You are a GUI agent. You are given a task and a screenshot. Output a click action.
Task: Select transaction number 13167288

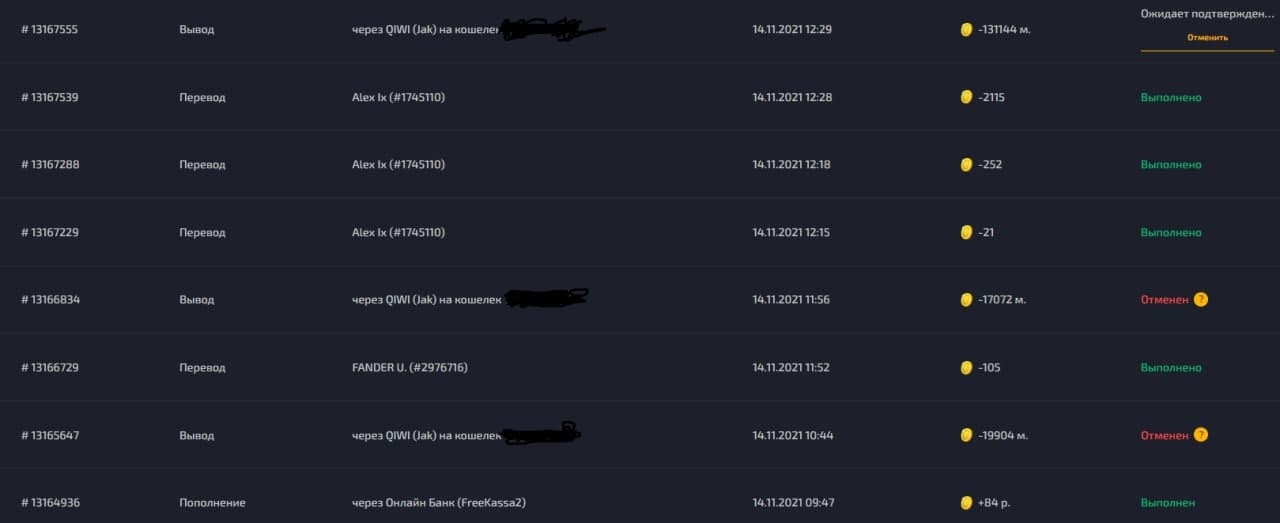(x=50, y=165)
